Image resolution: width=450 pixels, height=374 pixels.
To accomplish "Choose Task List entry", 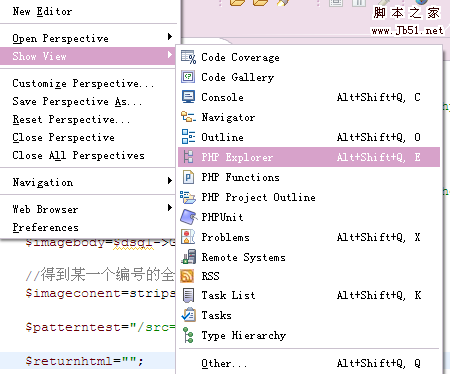I will [309, 295].
